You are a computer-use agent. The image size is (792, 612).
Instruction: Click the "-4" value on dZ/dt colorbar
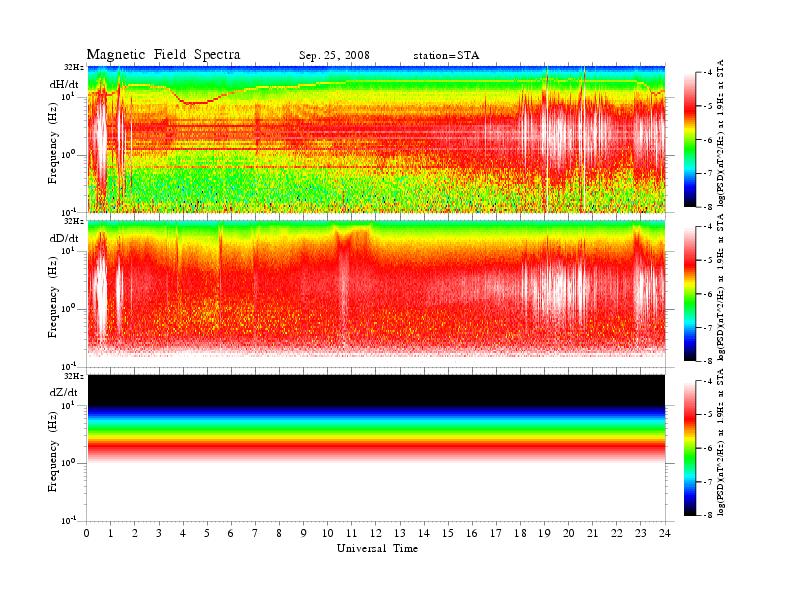click(x=707, y=381)
